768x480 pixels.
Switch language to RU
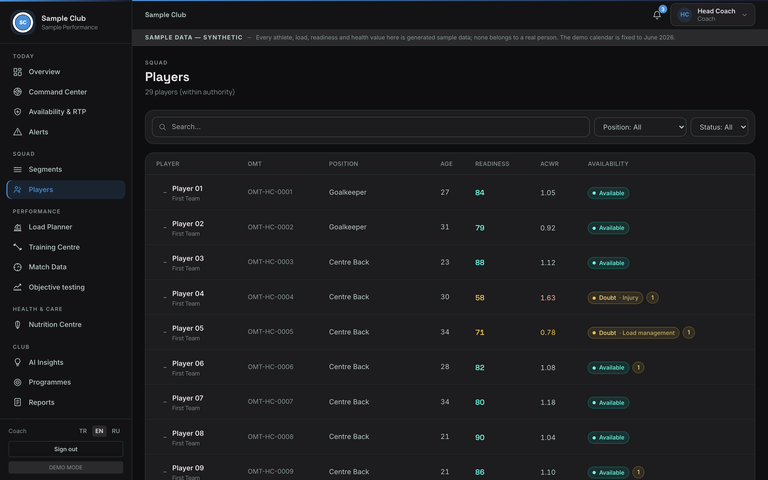click(116, 431)
